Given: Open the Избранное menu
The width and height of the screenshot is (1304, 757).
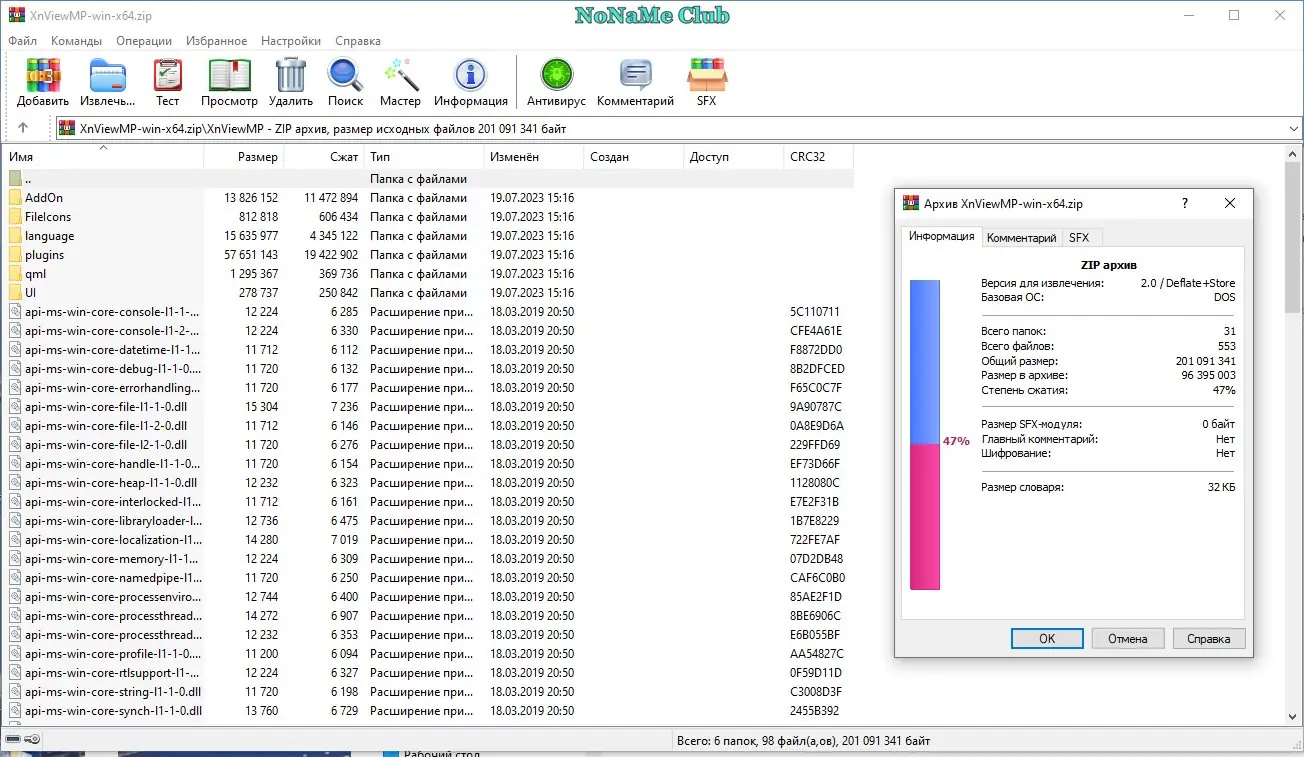Looking at the screenshot, I should click(x=215, y=41).
